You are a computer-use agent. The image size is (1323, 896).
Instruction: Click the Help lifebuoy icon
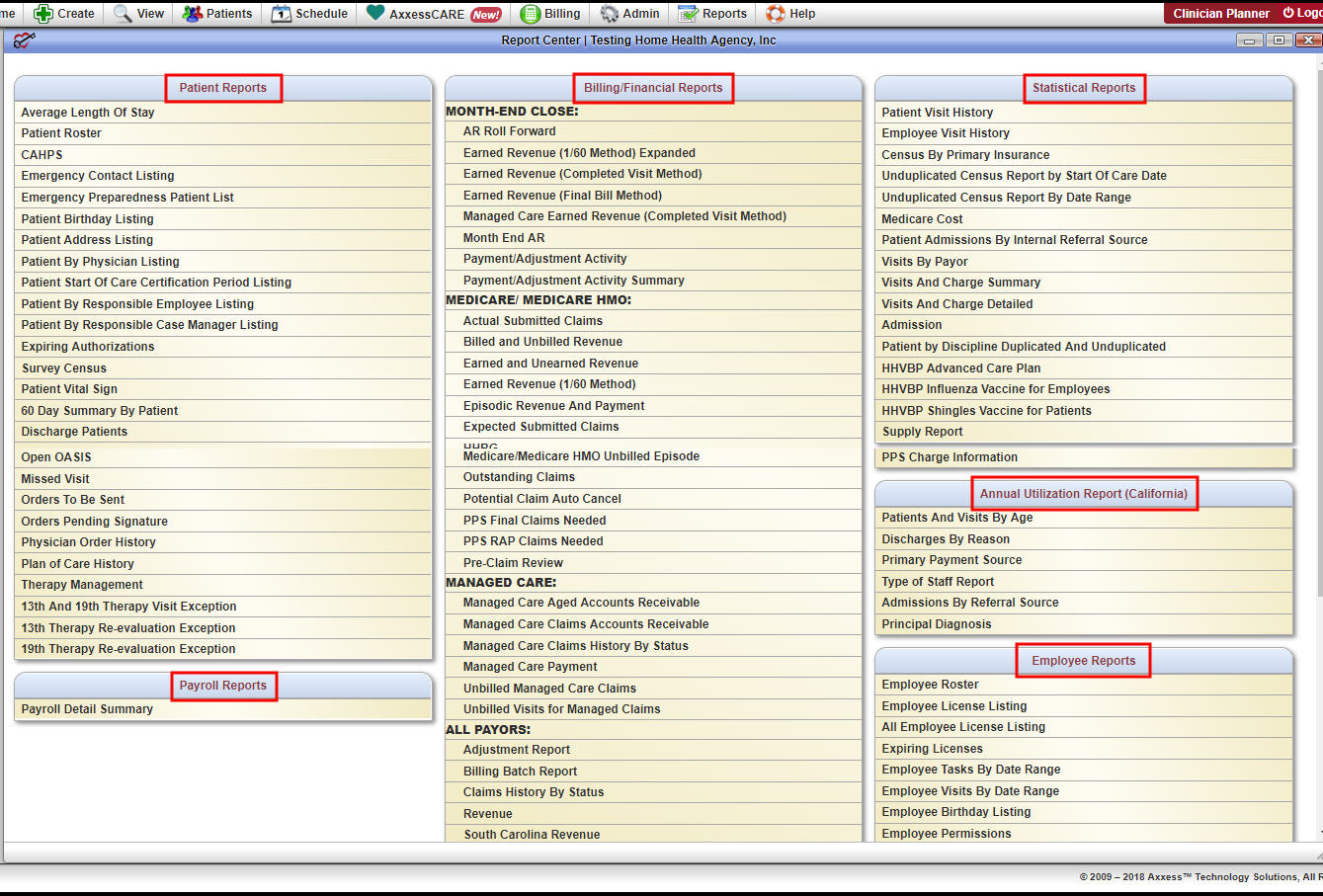(776, 14)
